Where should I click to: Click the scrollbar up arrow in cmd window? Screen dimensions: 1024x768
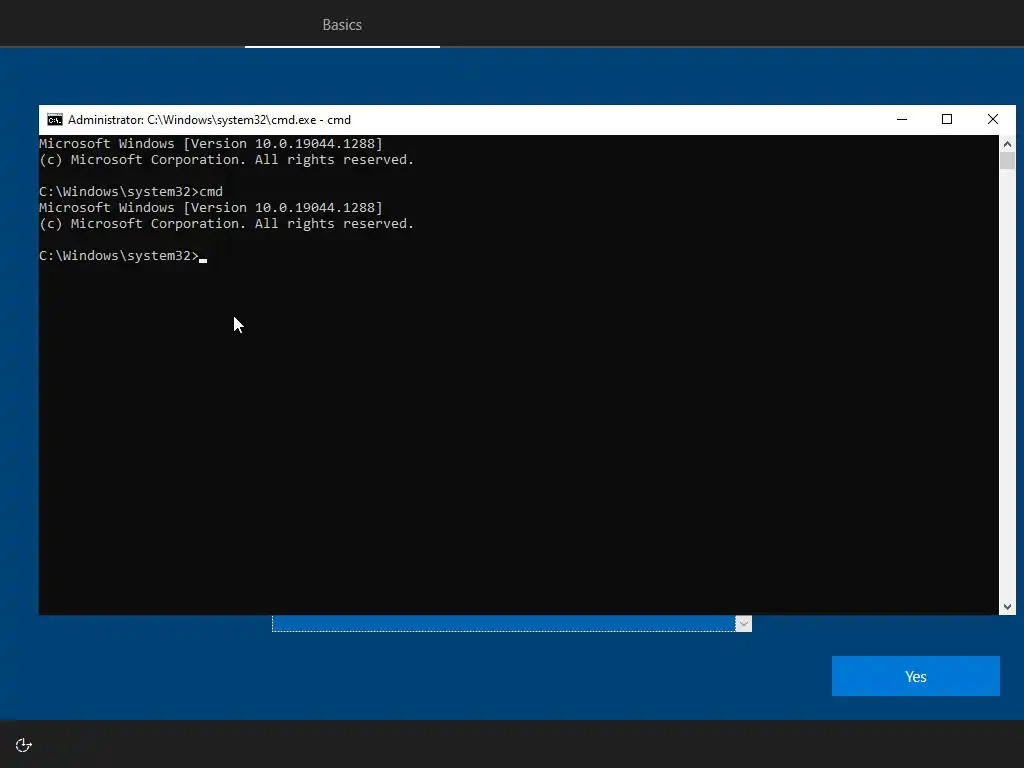[x=1007, y=144]
